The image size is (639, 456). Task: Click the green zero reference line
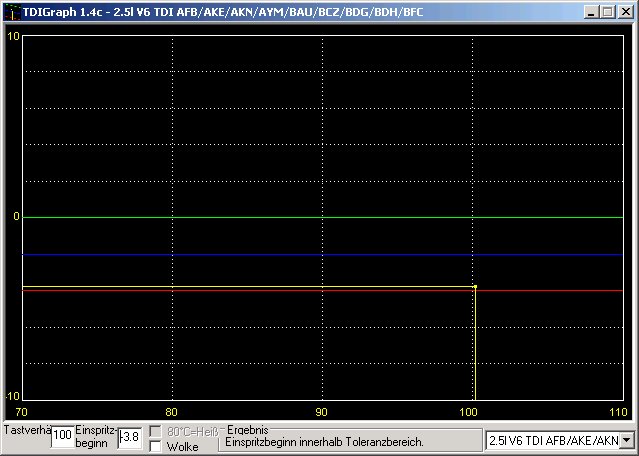(323, 218)
